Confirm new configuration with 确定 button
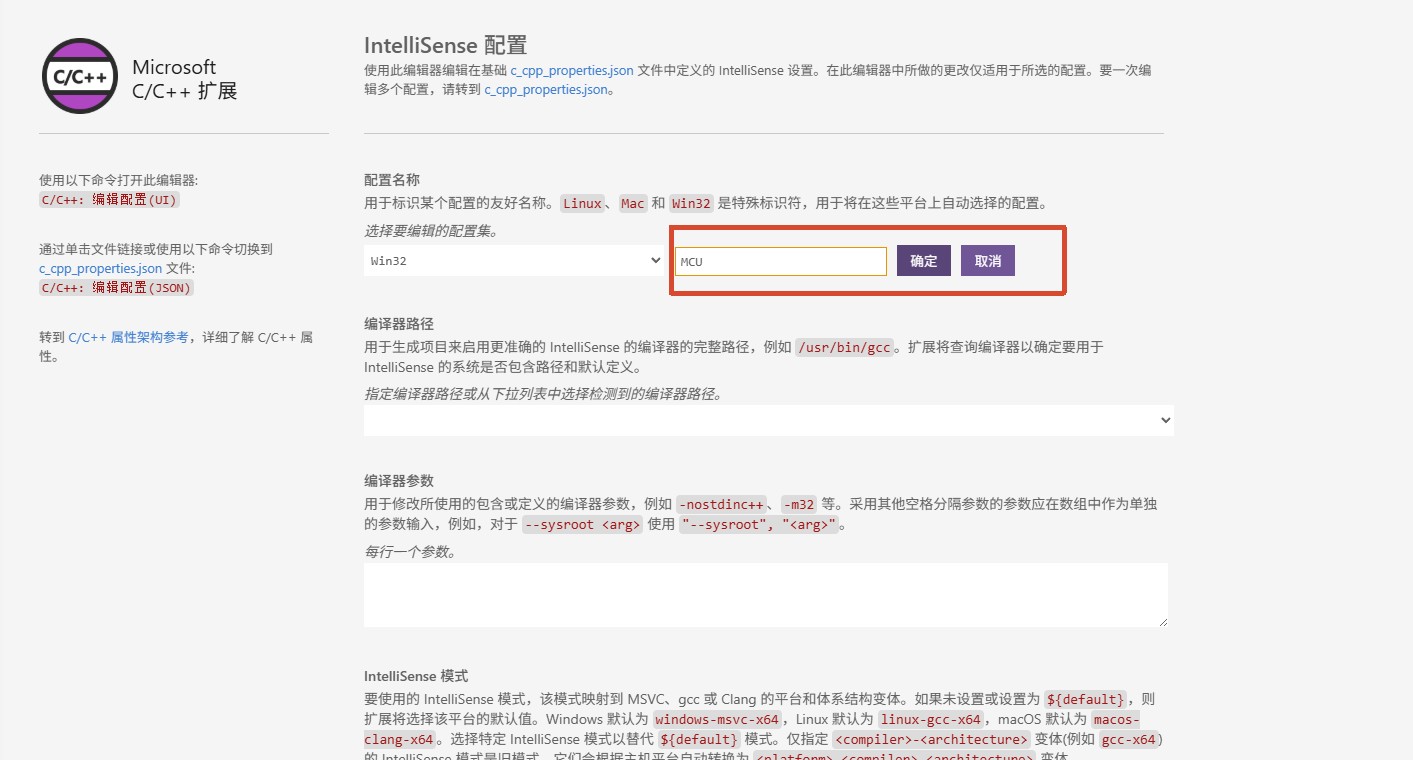 click(924, 261)
